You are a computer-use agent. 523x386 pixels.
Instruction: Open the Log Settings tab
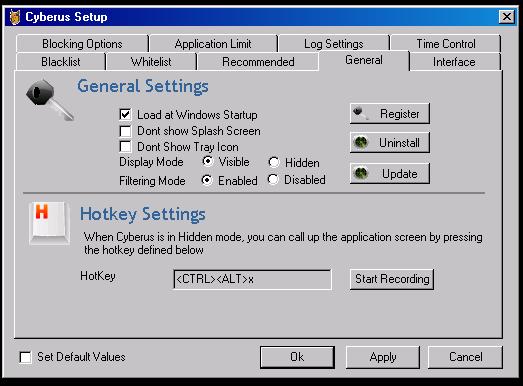(334, 44)
